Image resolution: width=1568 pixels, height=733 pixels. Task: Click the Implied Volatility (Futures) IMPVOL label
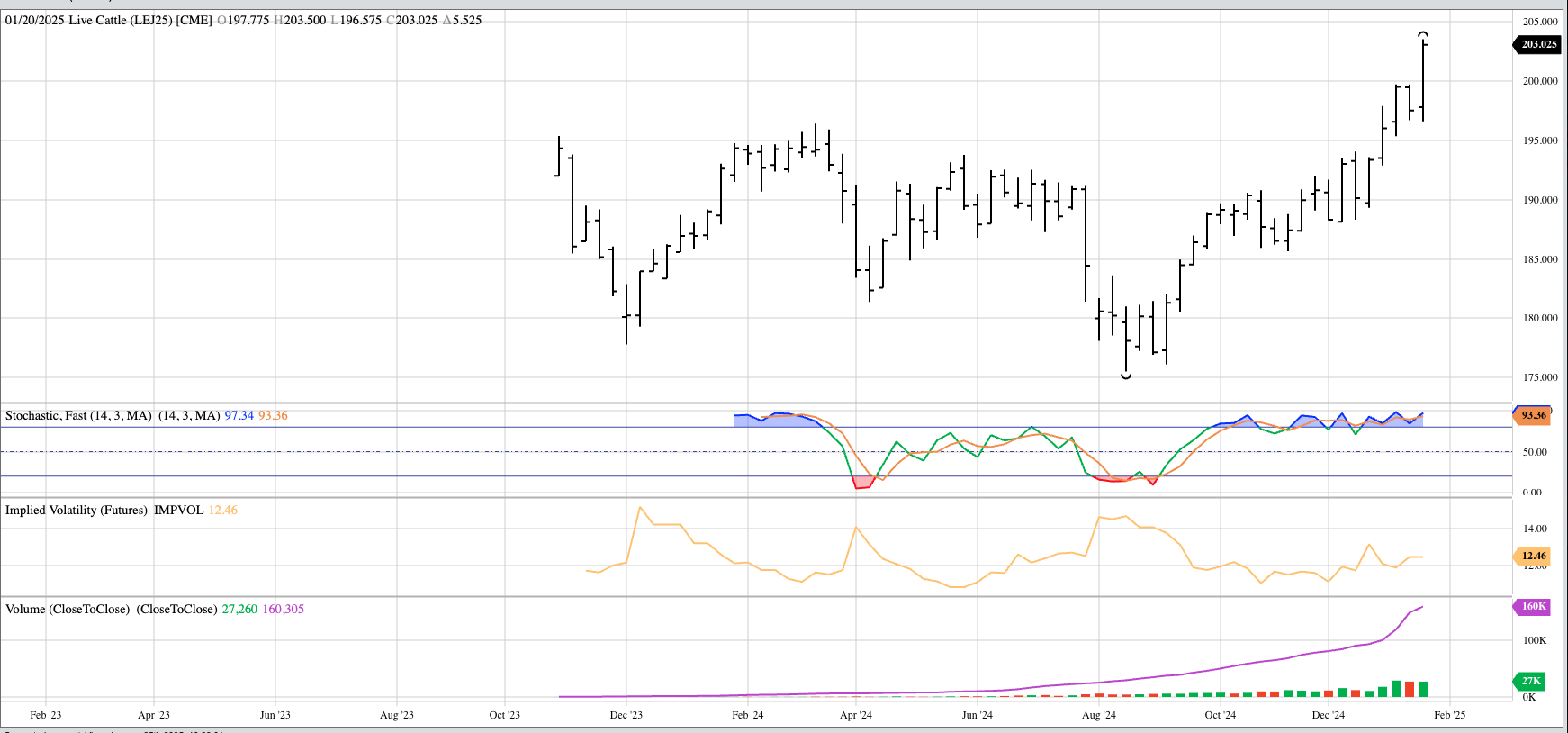pos(104,510)
